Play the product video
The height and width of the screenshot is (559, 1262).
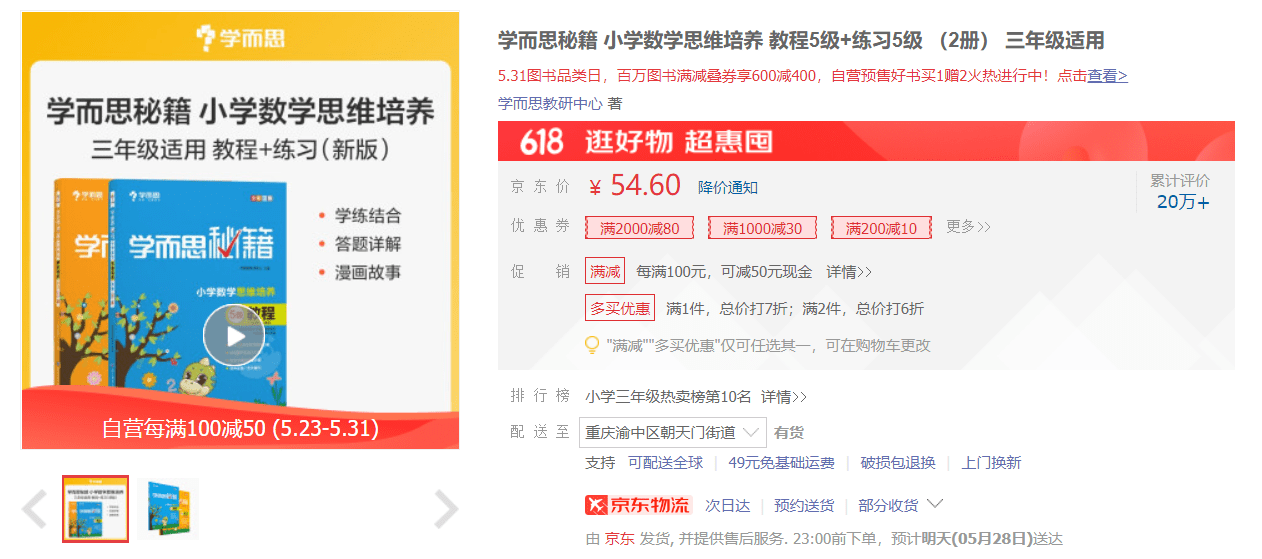tap(234, 336)
